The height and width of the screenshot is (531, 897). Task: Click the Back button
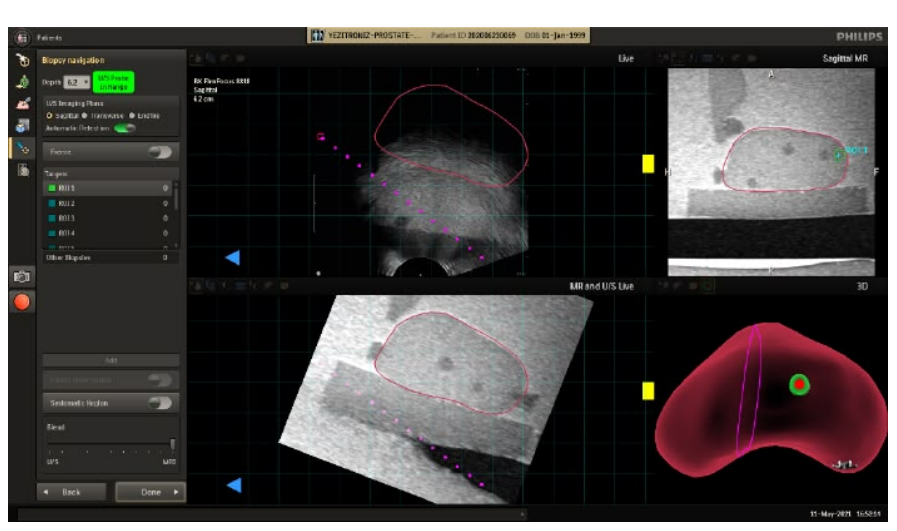pos(72,492)
